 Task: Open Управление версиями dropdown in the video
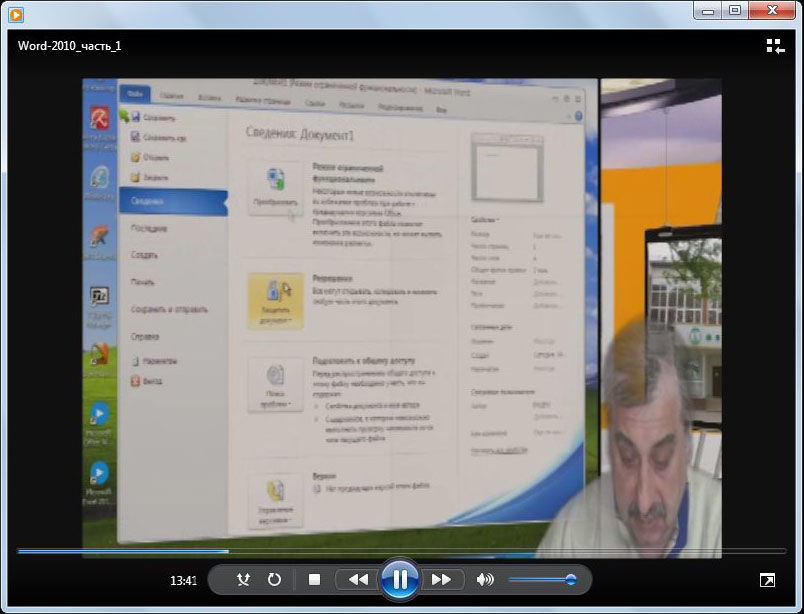[276, 502]
